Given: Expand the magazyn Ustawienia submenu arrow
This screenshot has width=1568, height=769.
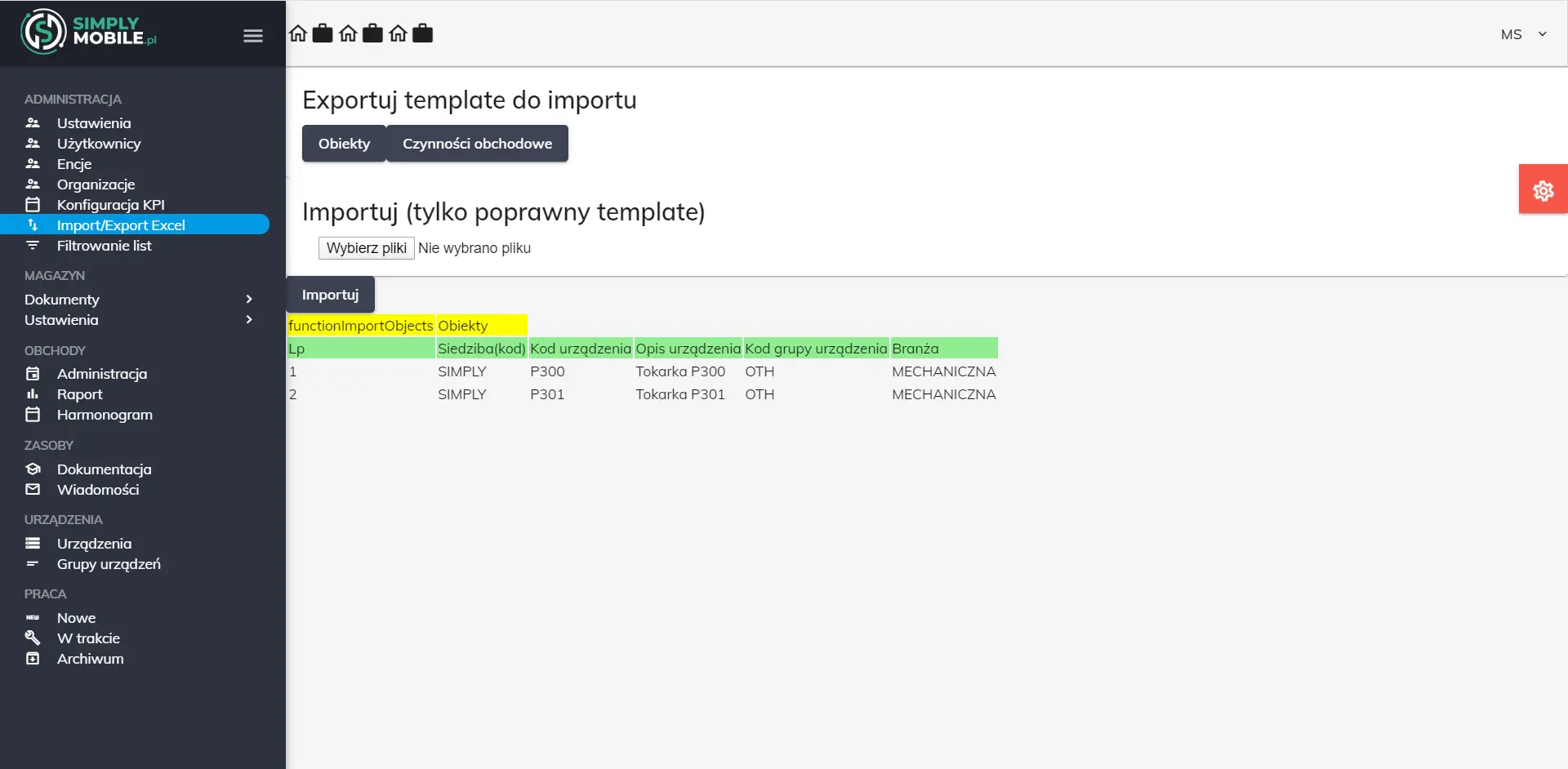Looking at the screenshot, I should (x=249, y=320).
